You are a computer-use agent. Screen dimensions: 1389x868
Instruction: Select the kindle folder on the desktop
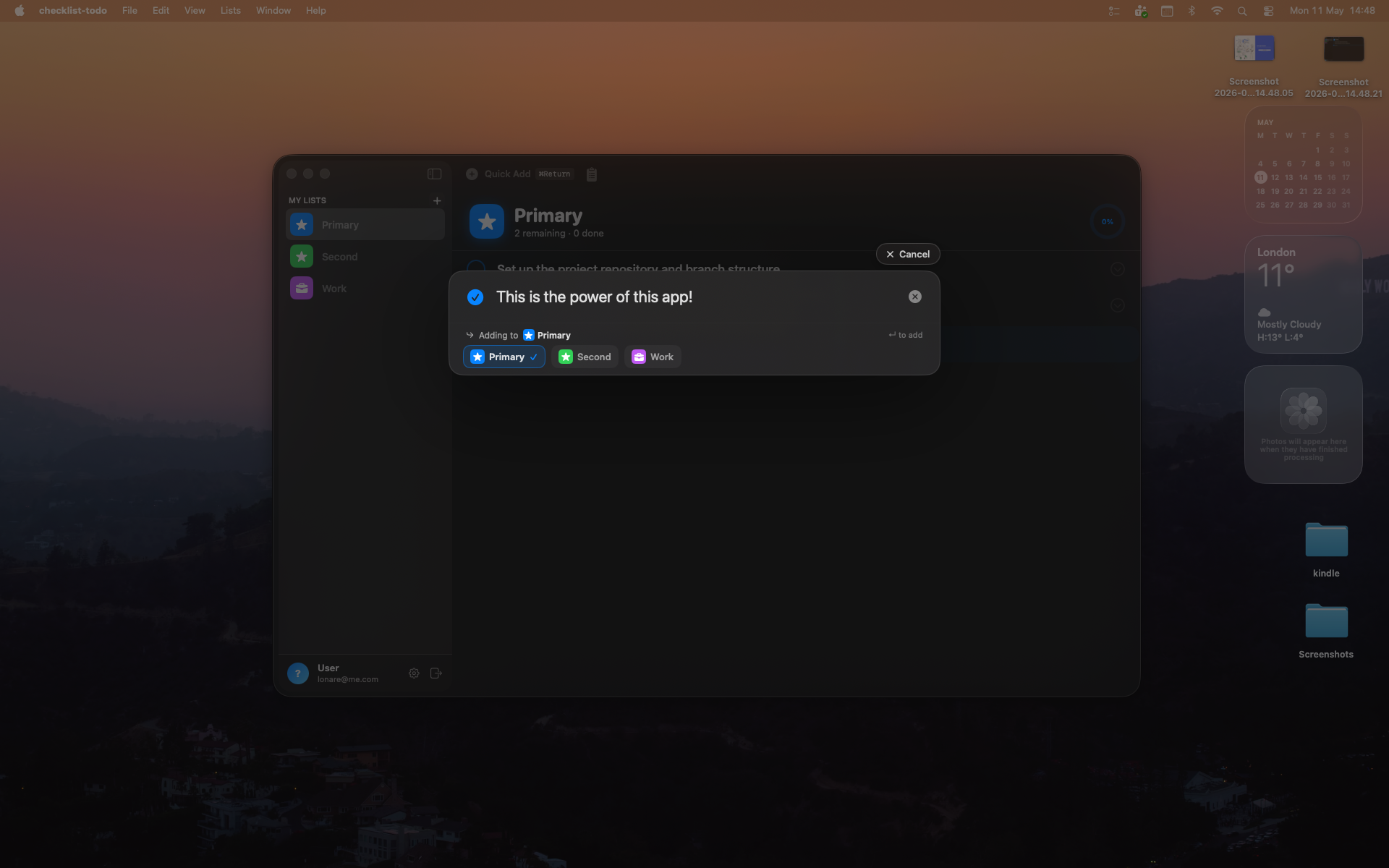coord(1326,550)
